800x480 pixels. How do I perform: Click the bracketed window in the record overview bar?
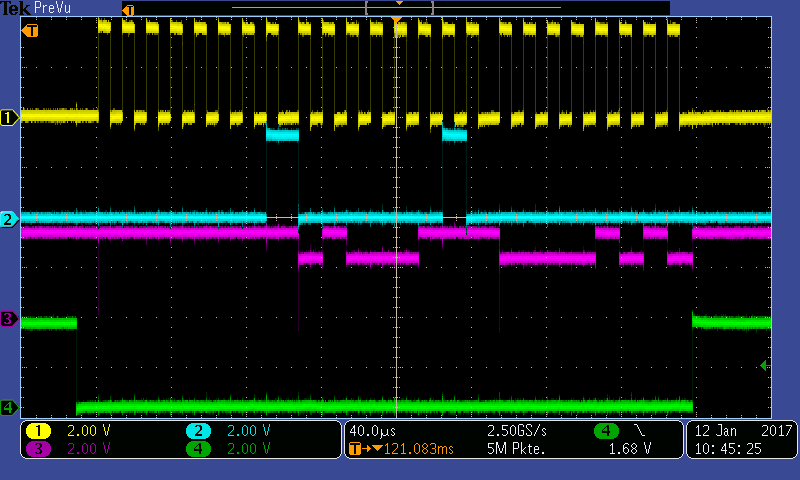click(399, 8)
